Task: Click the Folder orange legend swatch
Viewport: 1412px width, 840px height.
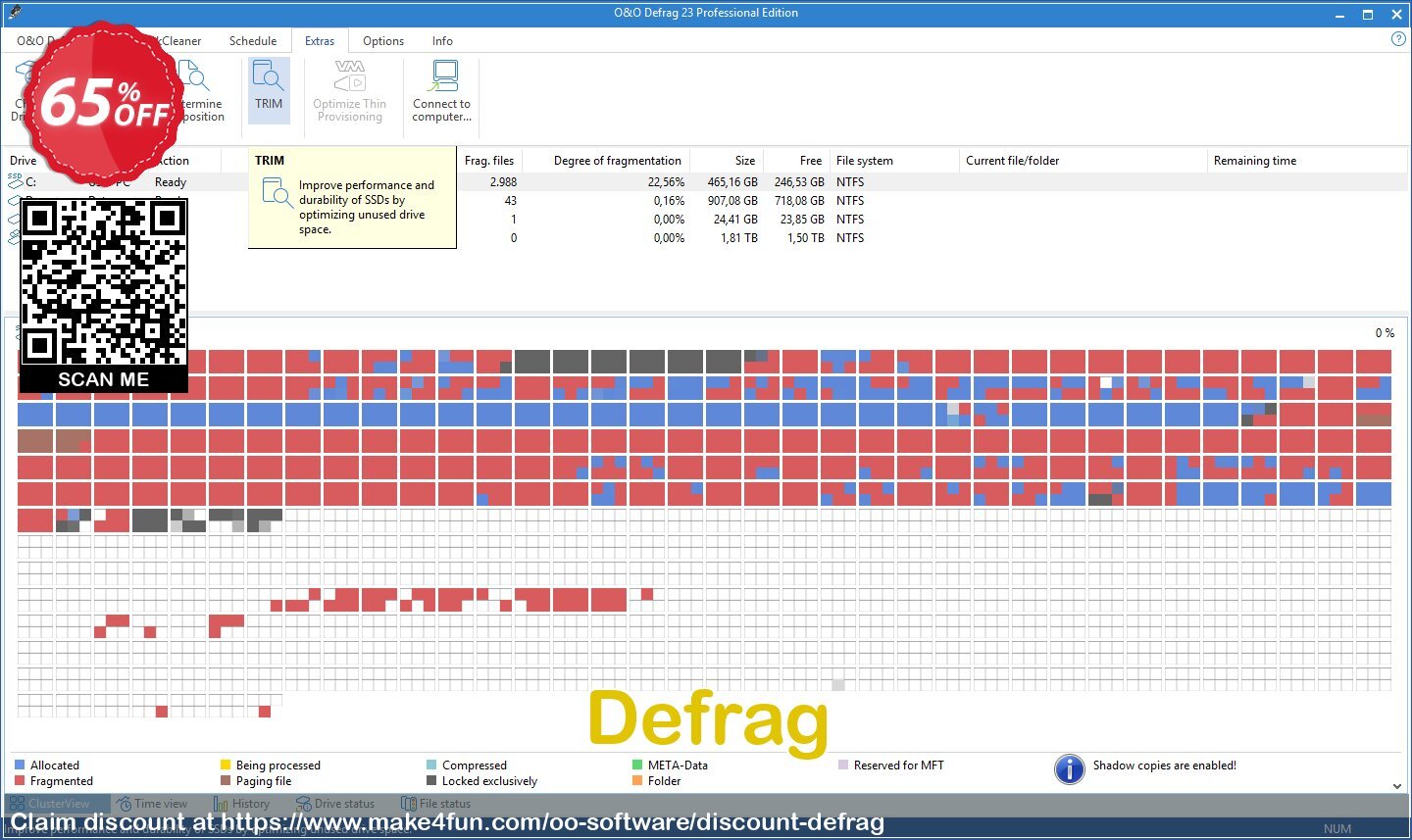Action: 637,781
